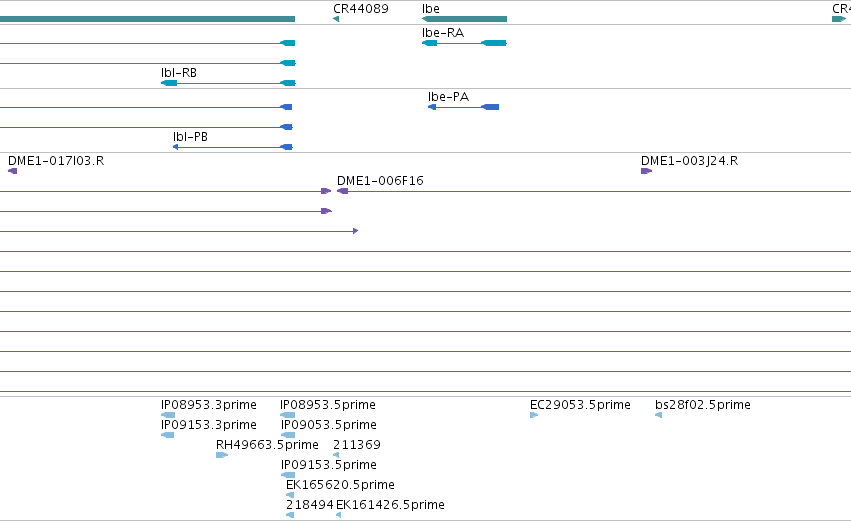851x521 pixels.
Task: Click the lbl-RB transcript label
Action: (x=179, y=73)
